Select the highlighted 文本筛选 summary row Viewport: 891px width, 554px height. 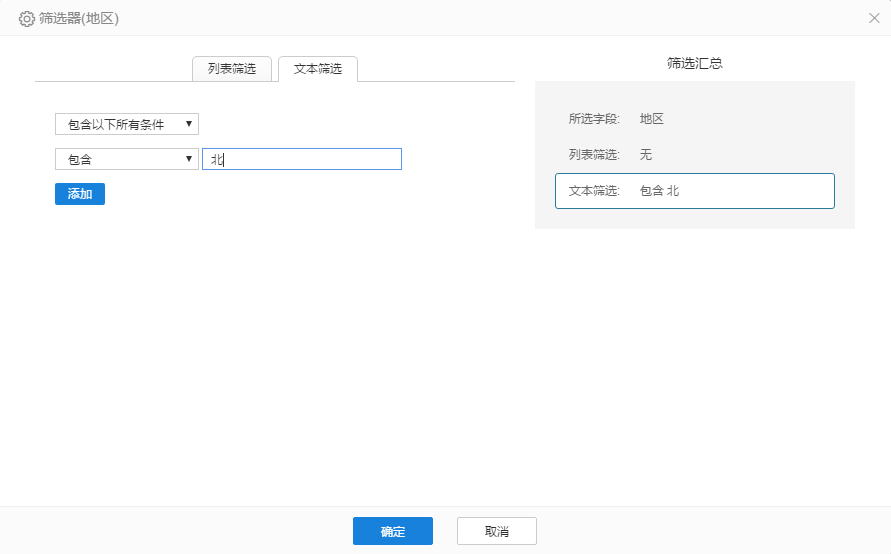[x=694, y=191]
